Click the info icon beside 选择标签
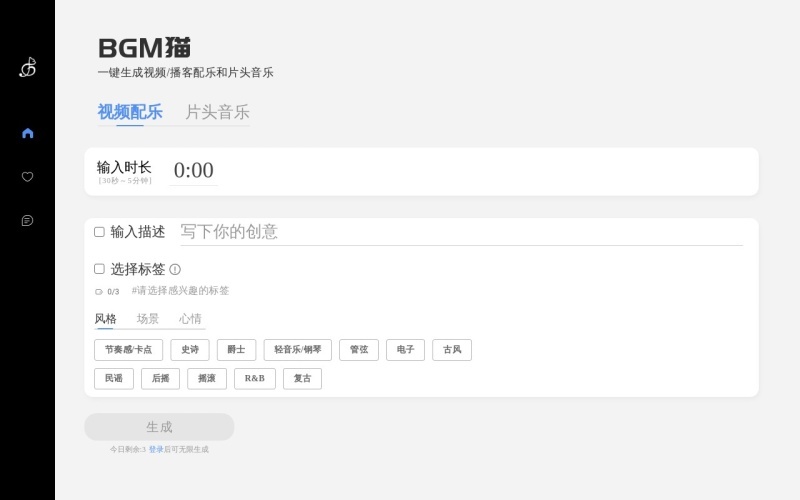 (x=175, y=269)
